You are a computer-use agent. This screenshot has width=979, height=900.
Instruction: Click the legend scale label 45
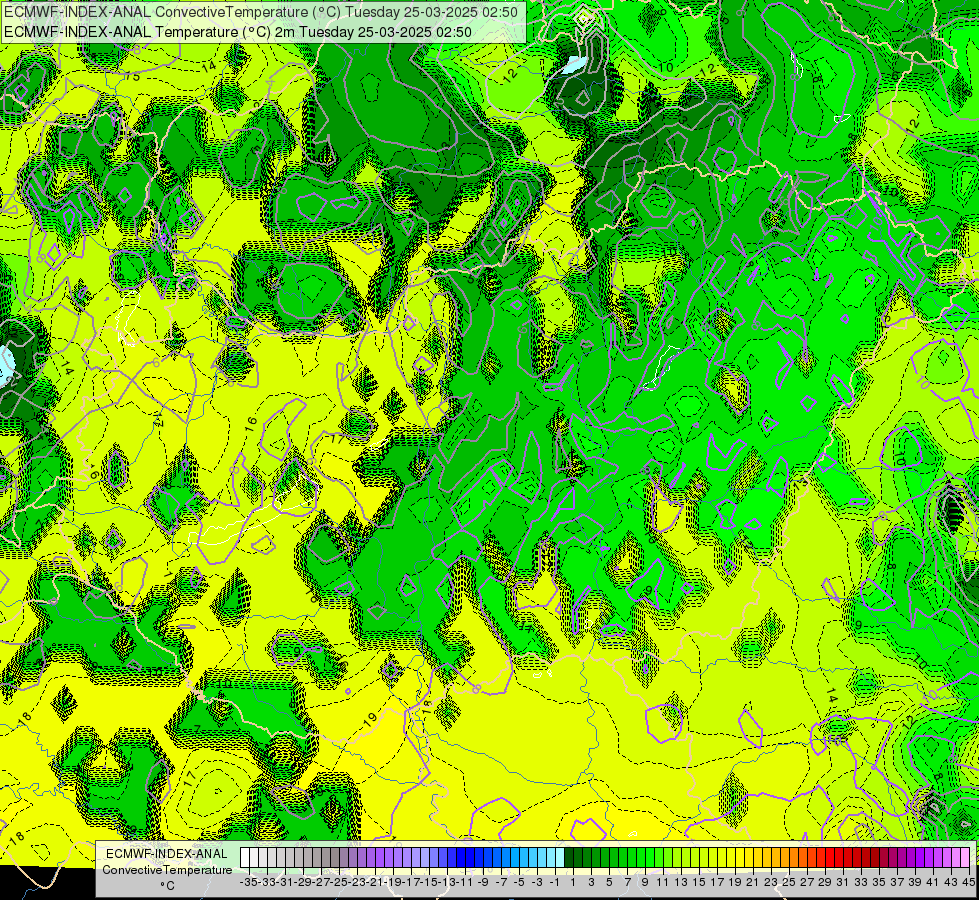968,882
